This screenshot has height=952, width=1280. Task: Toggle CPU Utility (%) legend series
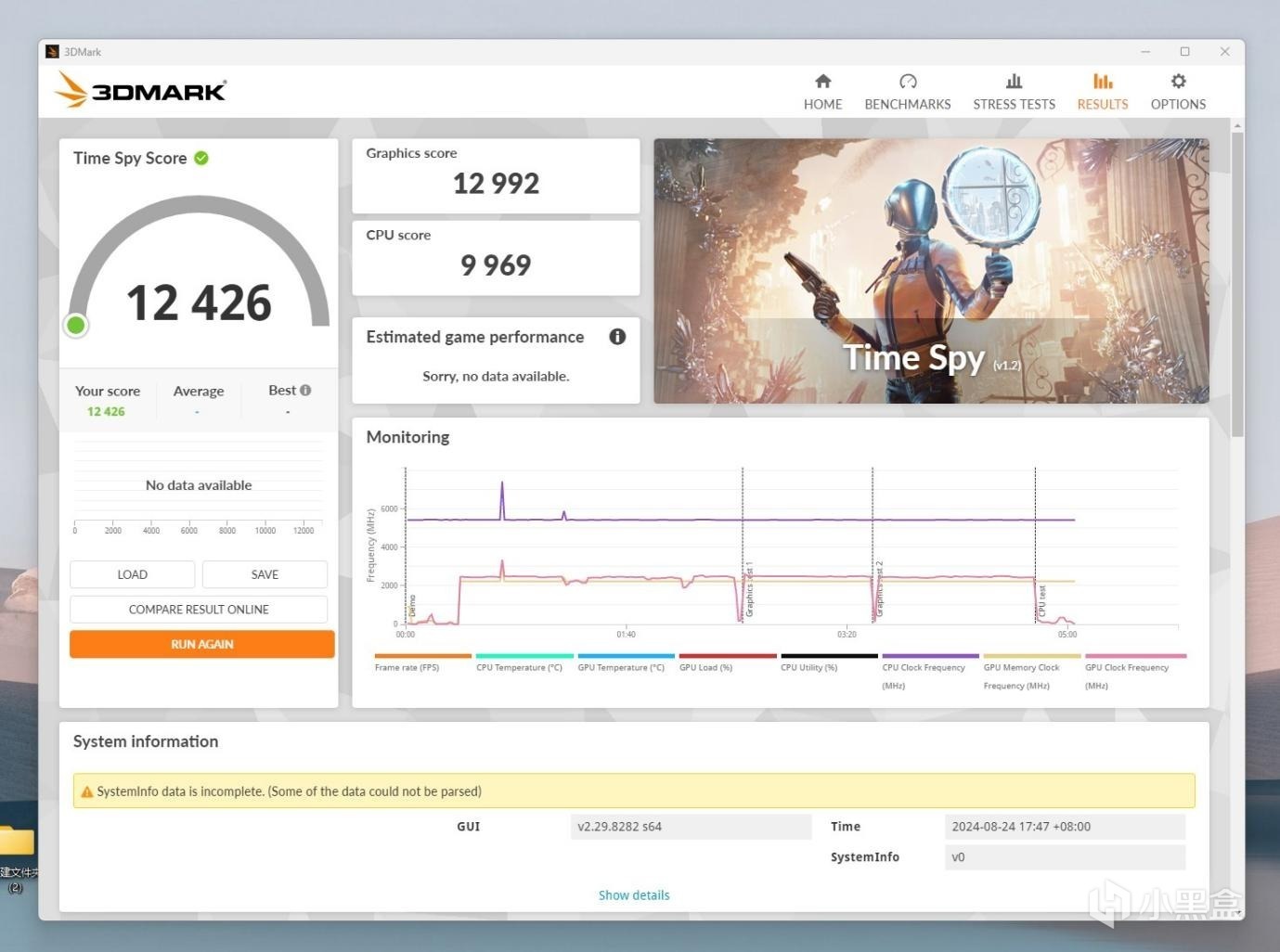click(x=829, y=663)
